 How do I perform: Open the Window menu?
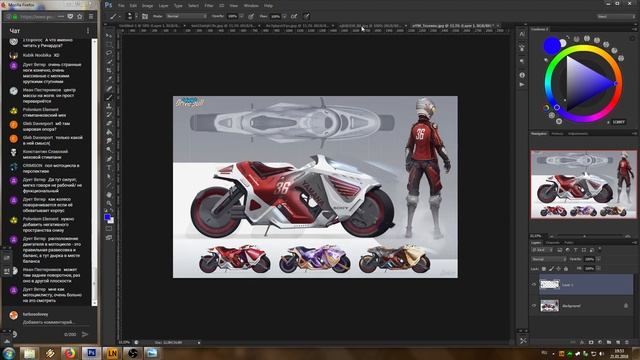coord(251,6)
